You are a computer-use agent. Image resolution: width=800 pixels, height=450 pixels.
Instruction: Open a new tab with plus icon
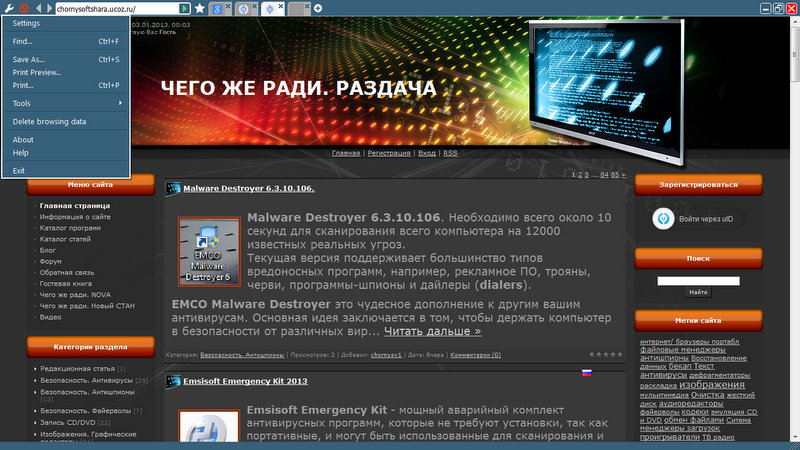(318, 8)
